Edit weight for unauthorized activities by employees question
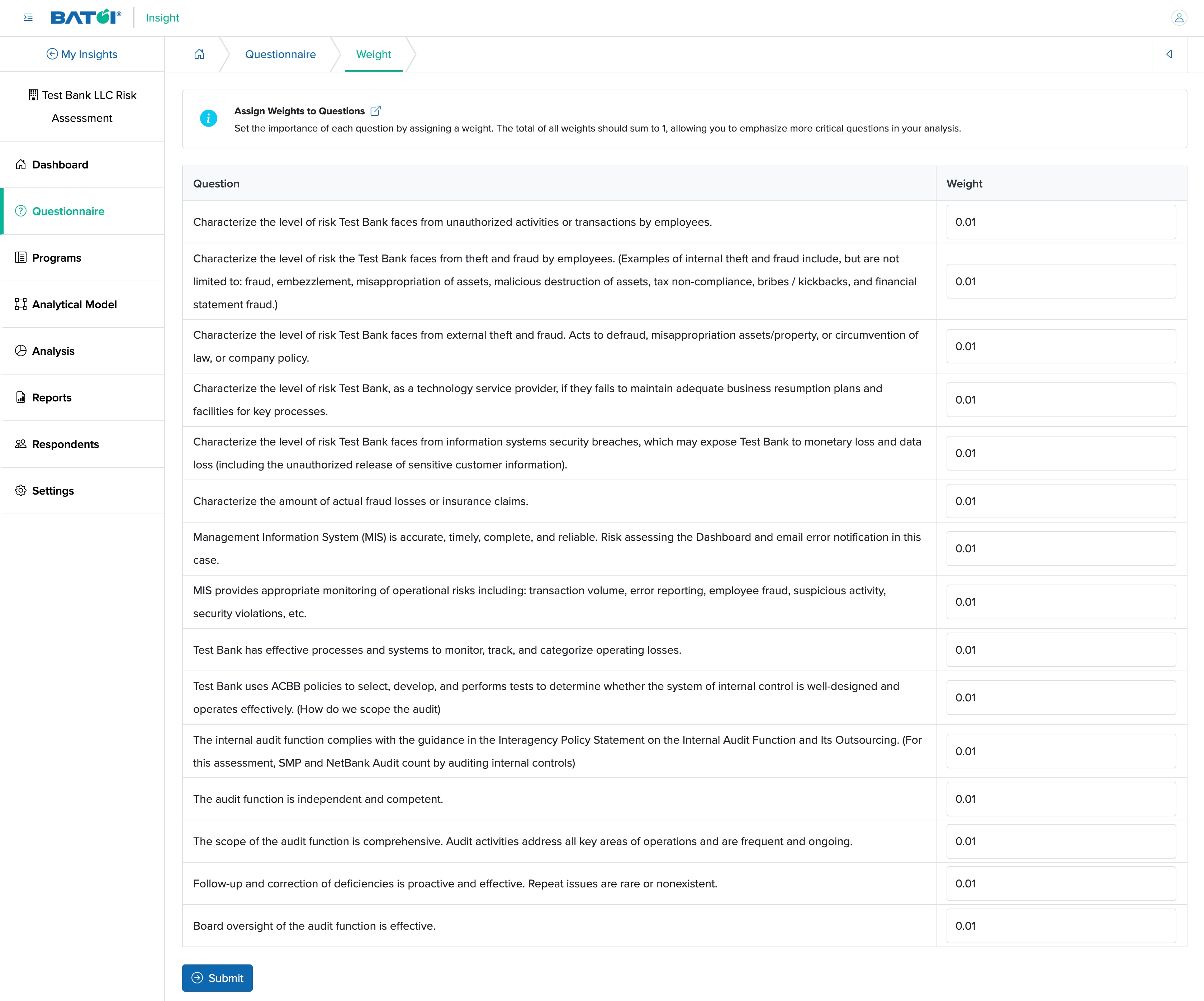1204x1001 pixels. tap(1061, 222)
